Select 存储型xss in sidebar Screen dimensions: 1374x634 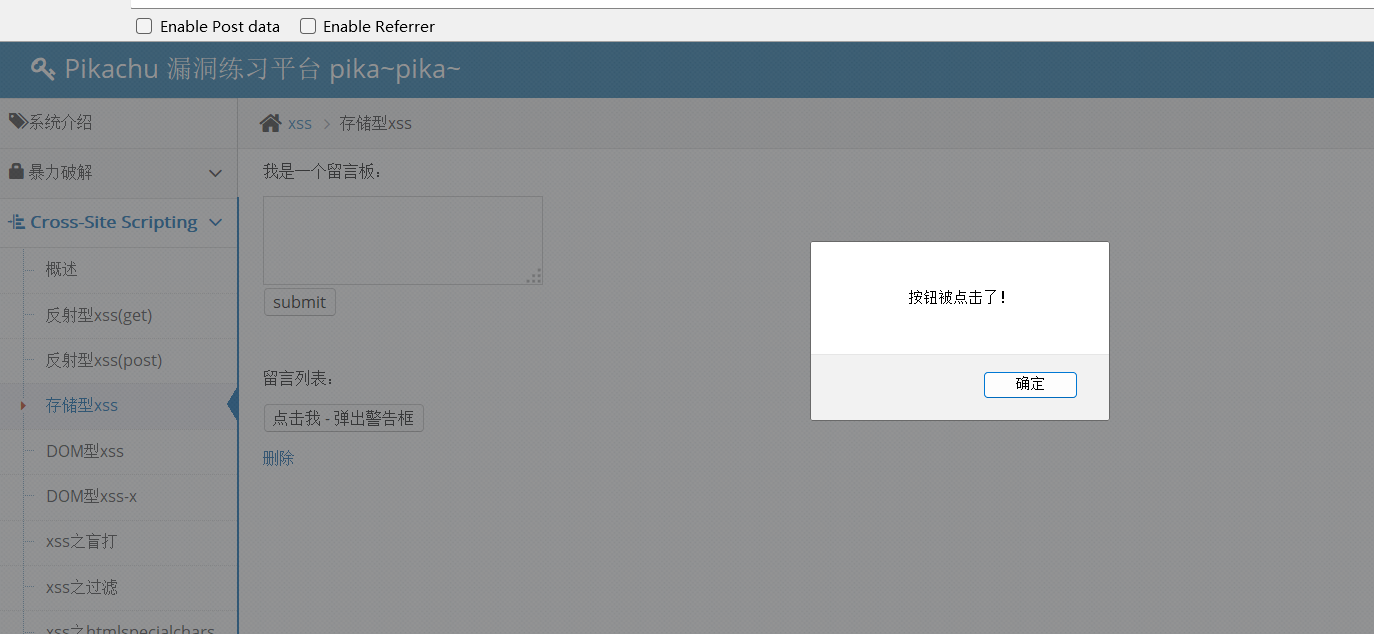(x=82, y=405)
